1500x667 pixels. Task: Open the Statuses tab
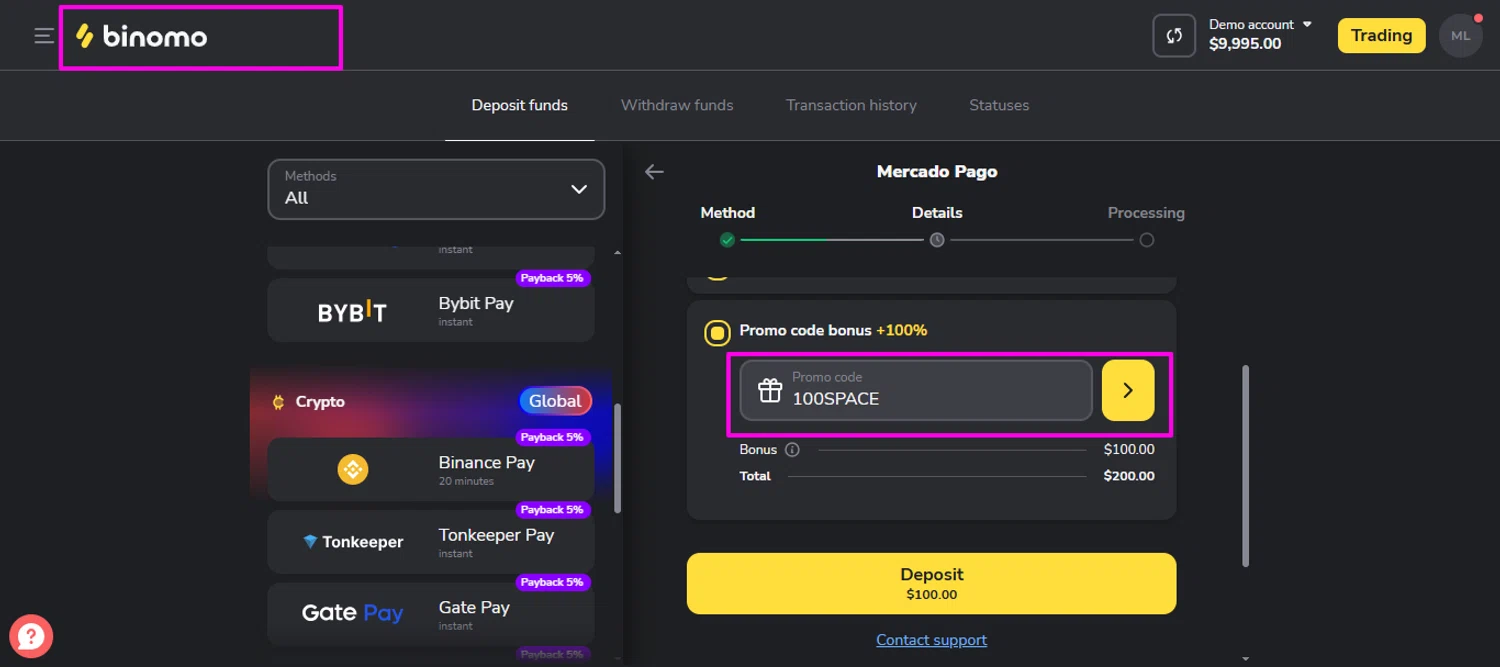coord(999,105)
